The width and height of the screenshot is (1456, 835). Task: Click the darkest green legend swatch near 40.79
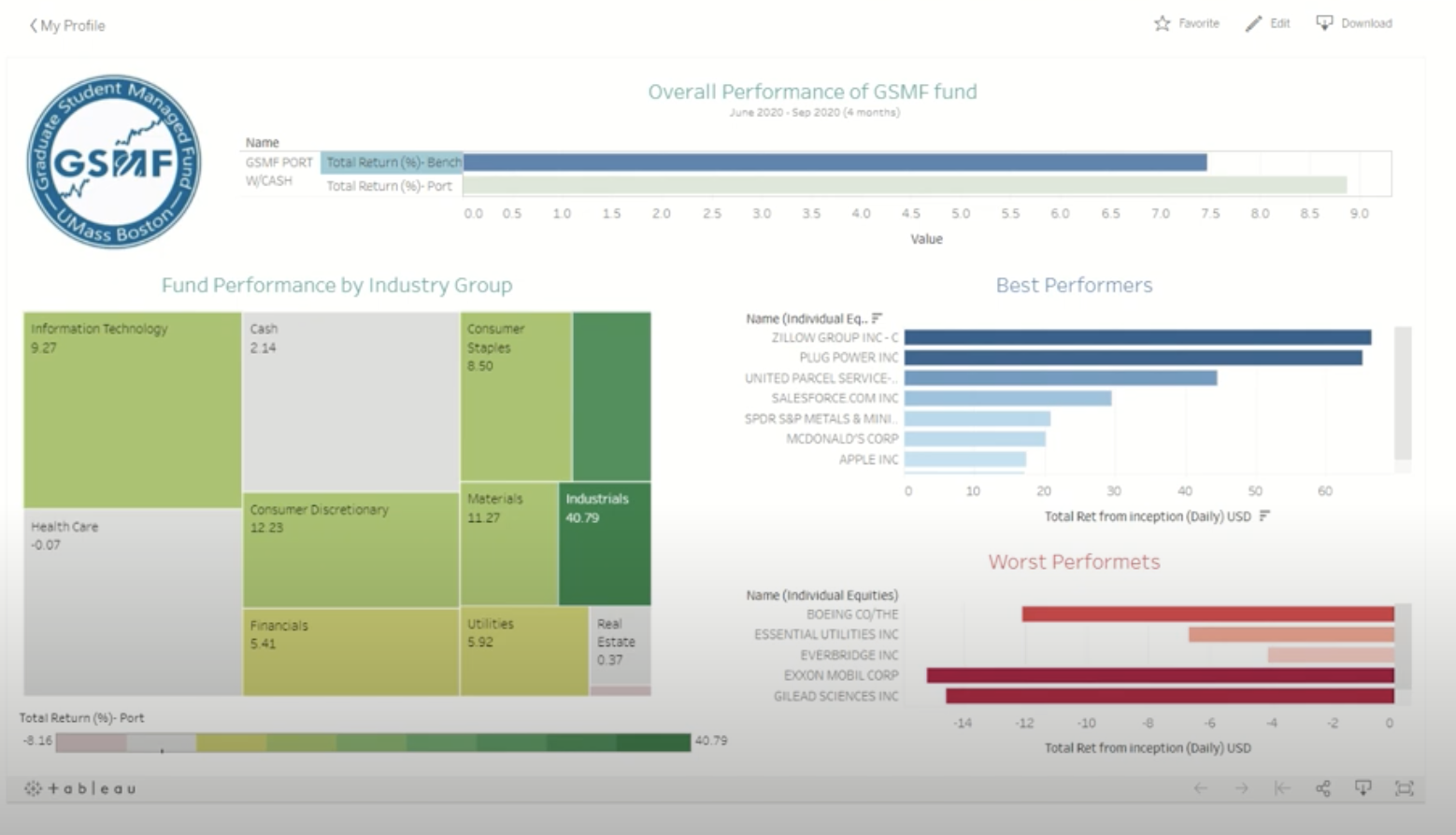pos(655,743)
